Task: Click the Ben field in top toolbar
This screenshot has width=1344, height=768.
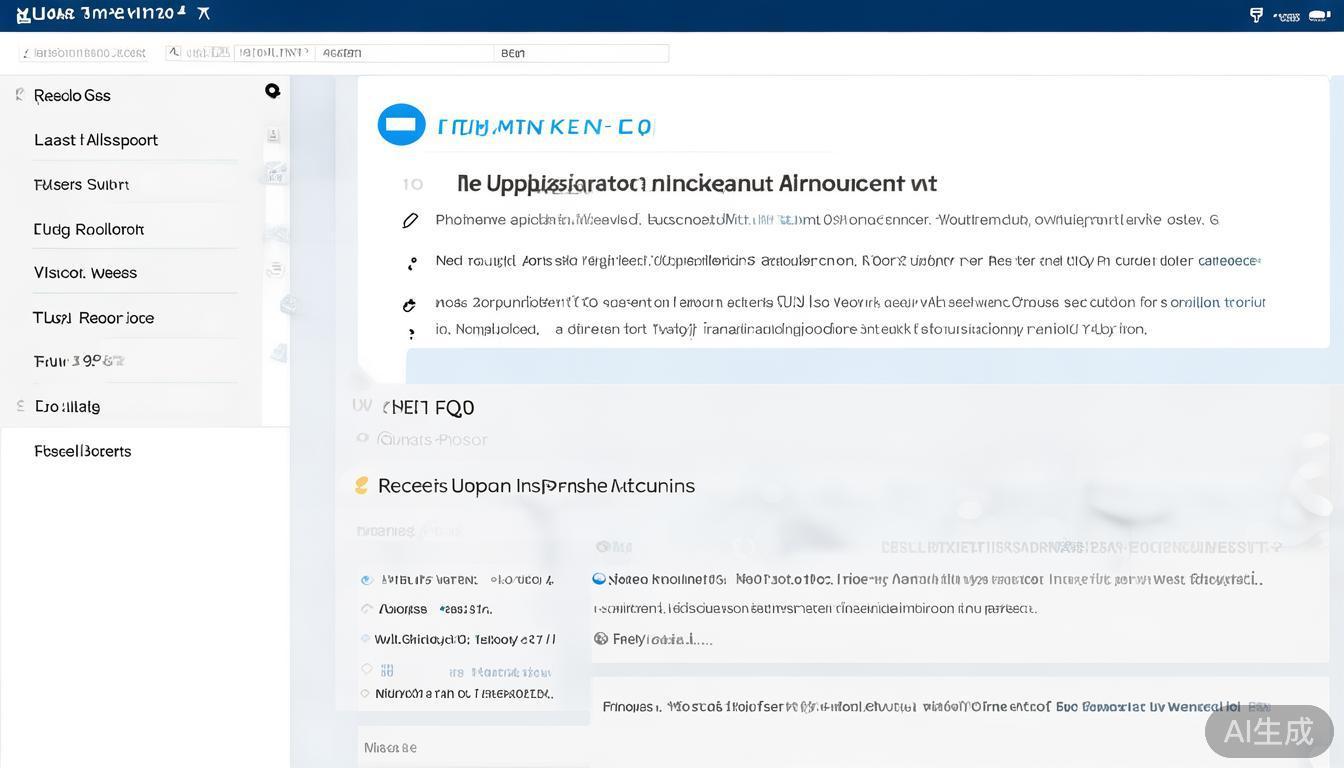Action: click(x=581, y=53)
